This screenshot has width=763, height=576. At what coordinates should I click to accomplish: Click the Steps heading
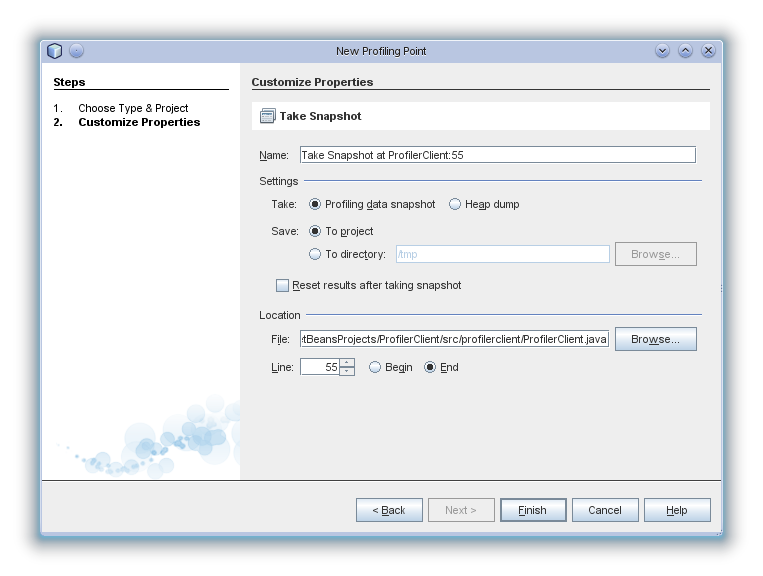coord(69,82)
